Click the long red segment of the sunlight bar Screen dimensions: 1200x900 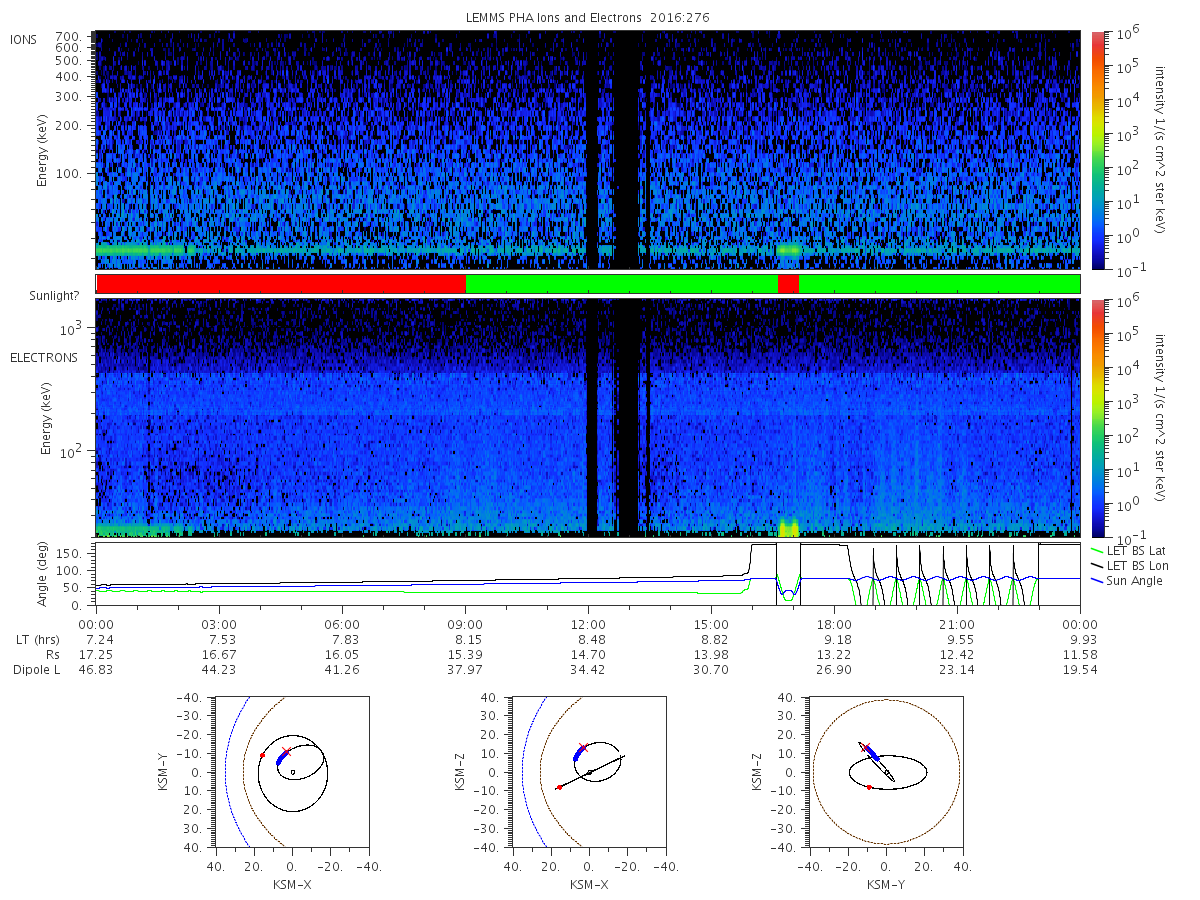(x=281, y=284)
